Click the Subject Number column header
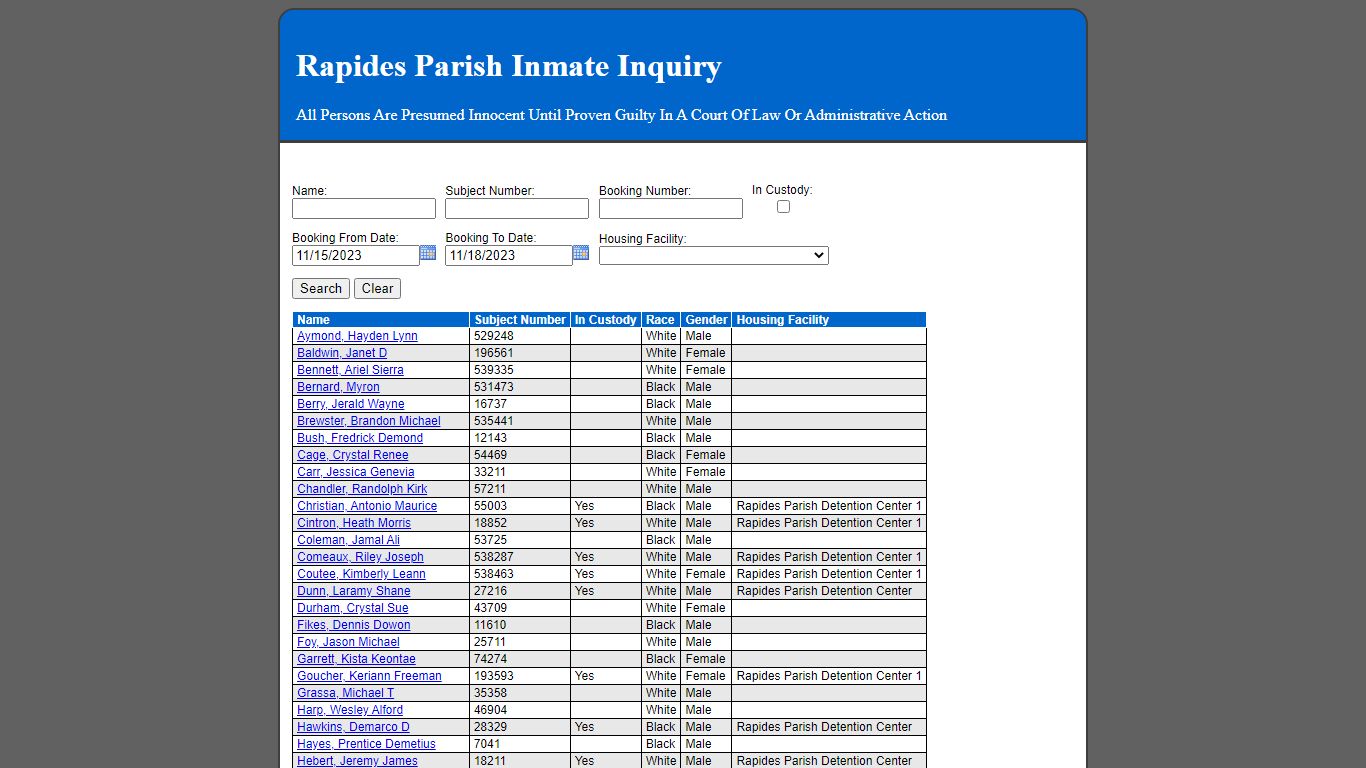This screenshot has height=768, width=1366. pyautogui.click(x=520, y=320)
